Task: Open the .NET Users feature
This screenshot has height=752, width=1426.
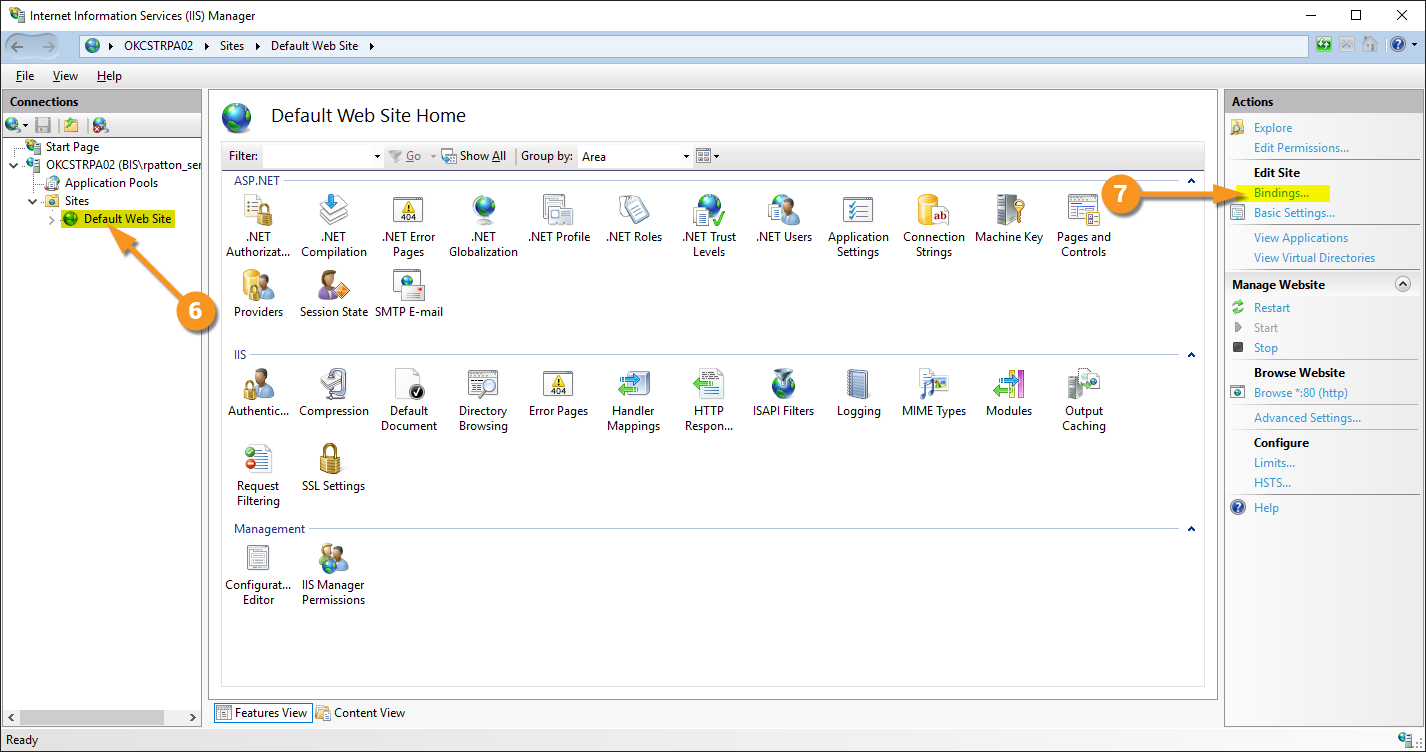Action: [784, 219]
